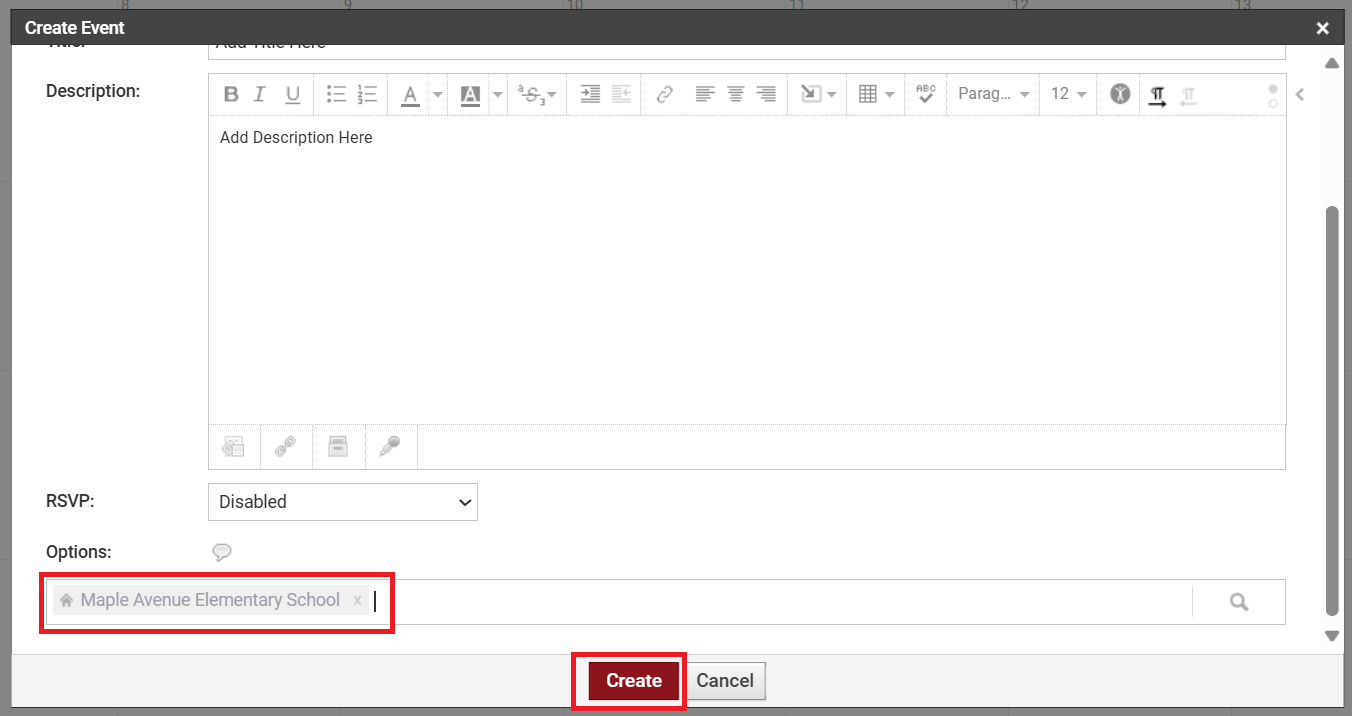Insert a numbered list
The height and width of the screenshot is (716, 1352).
(x=367, y=94)
